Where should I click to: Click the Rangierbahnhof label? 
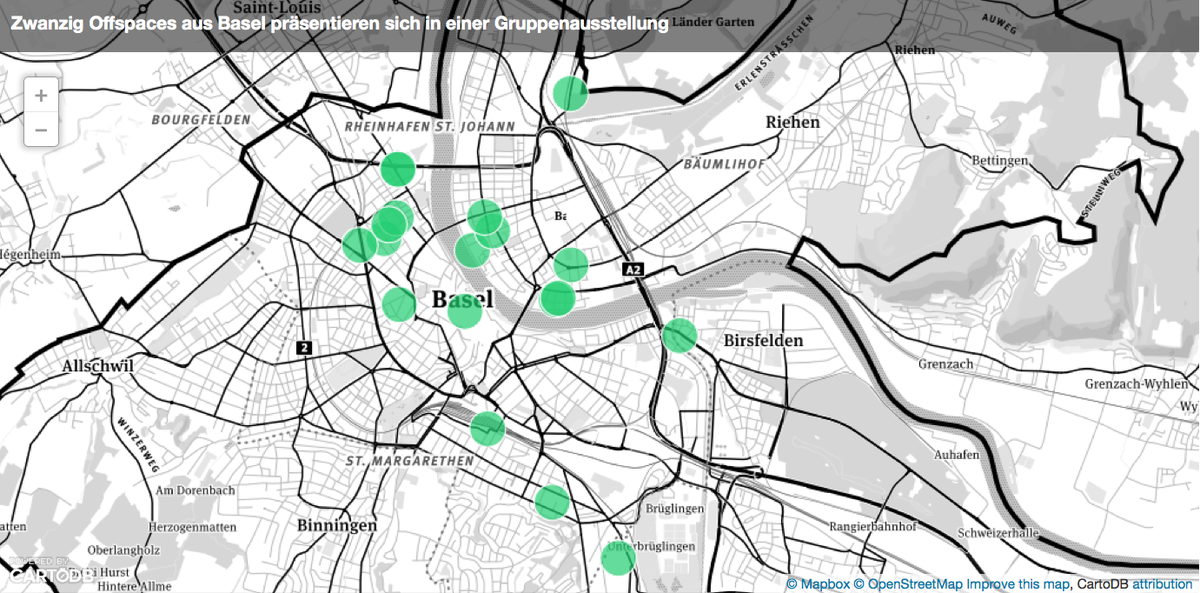click(x=873, y=526)
